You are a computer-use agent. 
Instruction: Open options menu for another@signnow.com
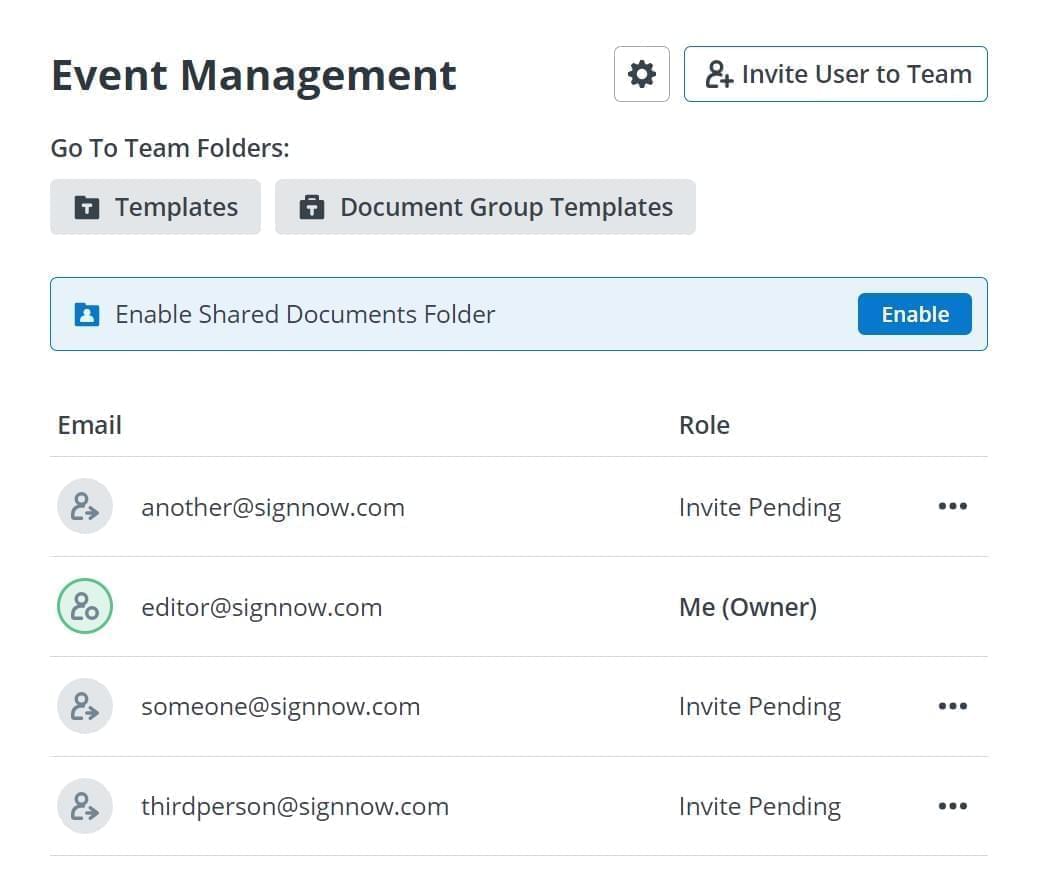point(952,507)
